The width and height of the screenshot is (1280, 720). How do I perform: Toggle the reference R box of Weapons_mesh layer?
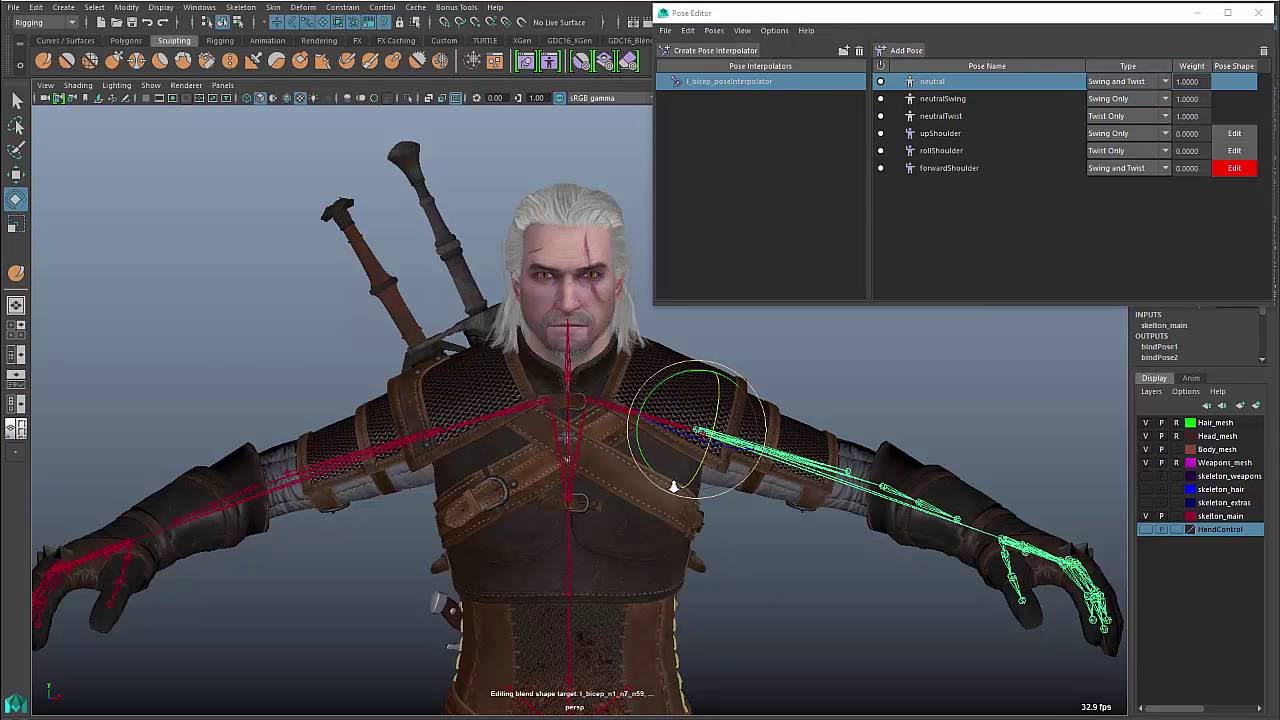(1176, 463)
